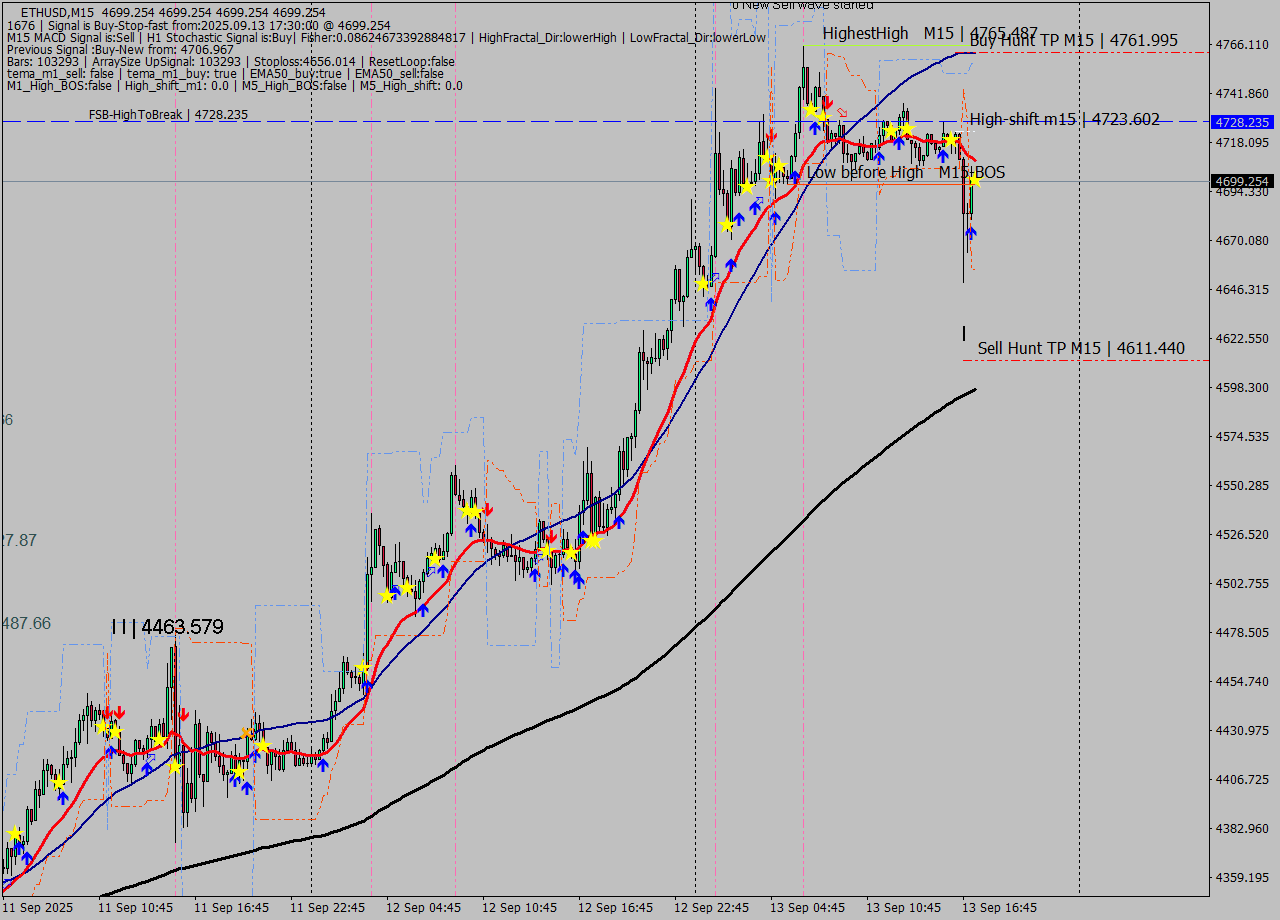This screenshot has height=920, width=1280.
Task: Click the 13 Sep 16:45 time axis label
Action: point(999,907)
